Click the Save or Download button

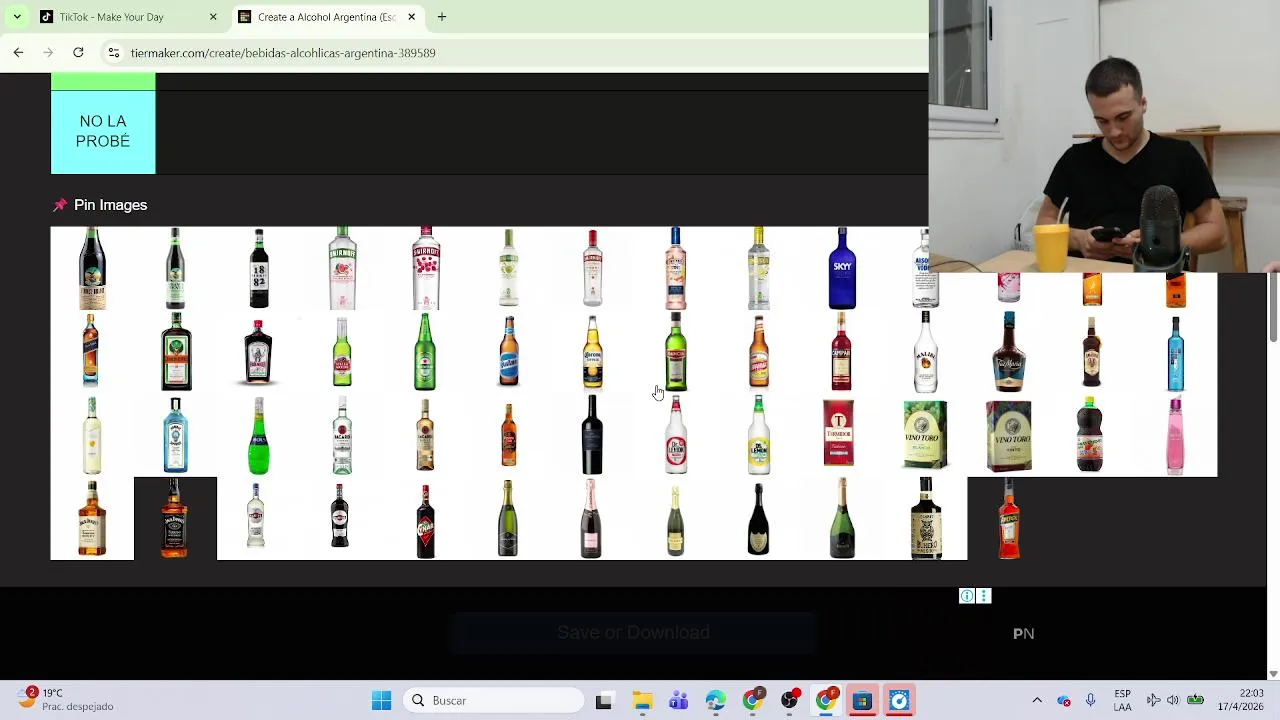tap(634, 633)
